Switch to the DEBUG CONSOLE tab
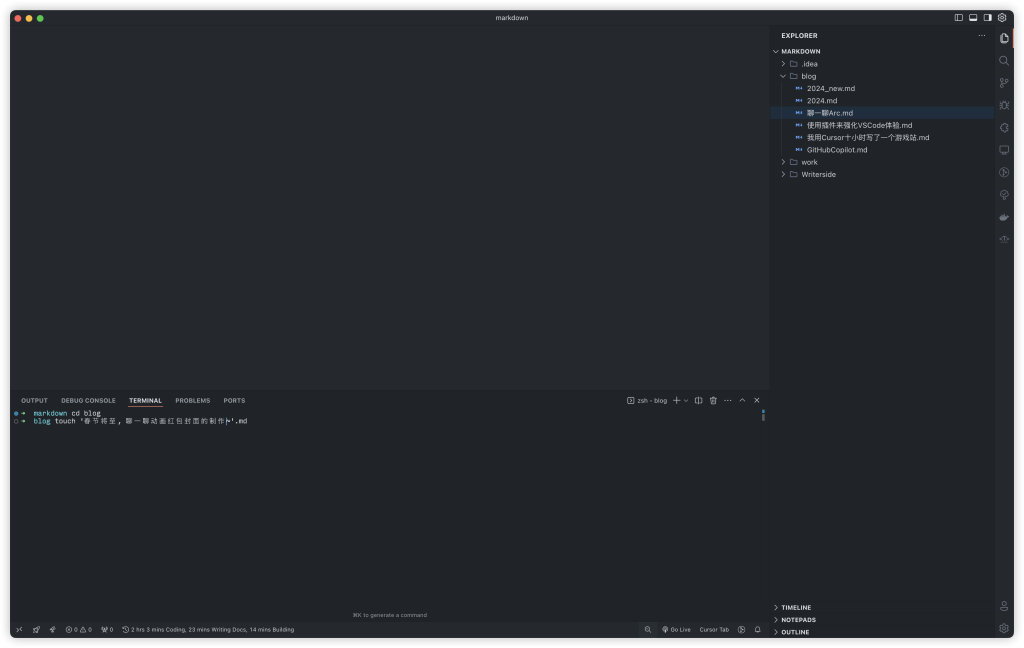1024x648 pixels. [88, 401]
